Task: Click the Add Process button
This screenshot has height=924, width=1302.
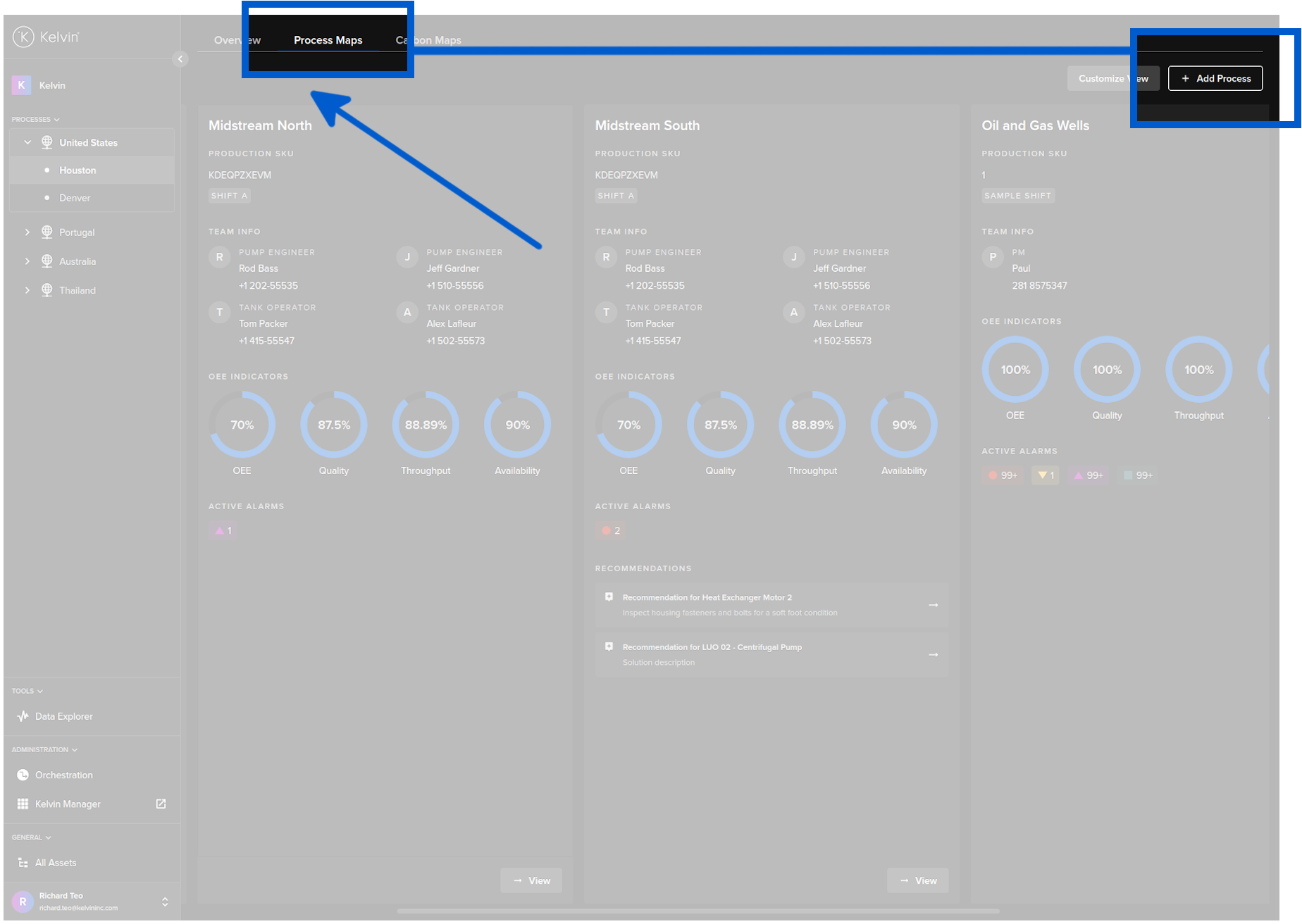Action: point(1215,78)
